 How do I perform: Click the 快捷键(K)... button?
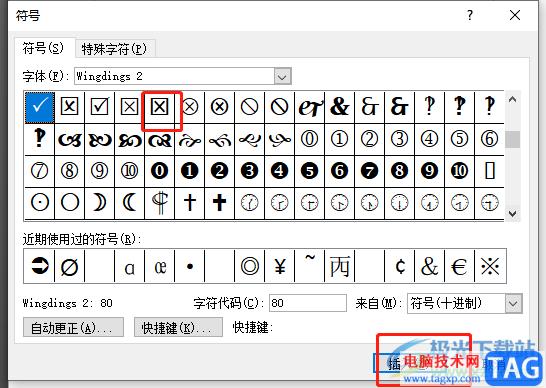click(x=178, y=327)
